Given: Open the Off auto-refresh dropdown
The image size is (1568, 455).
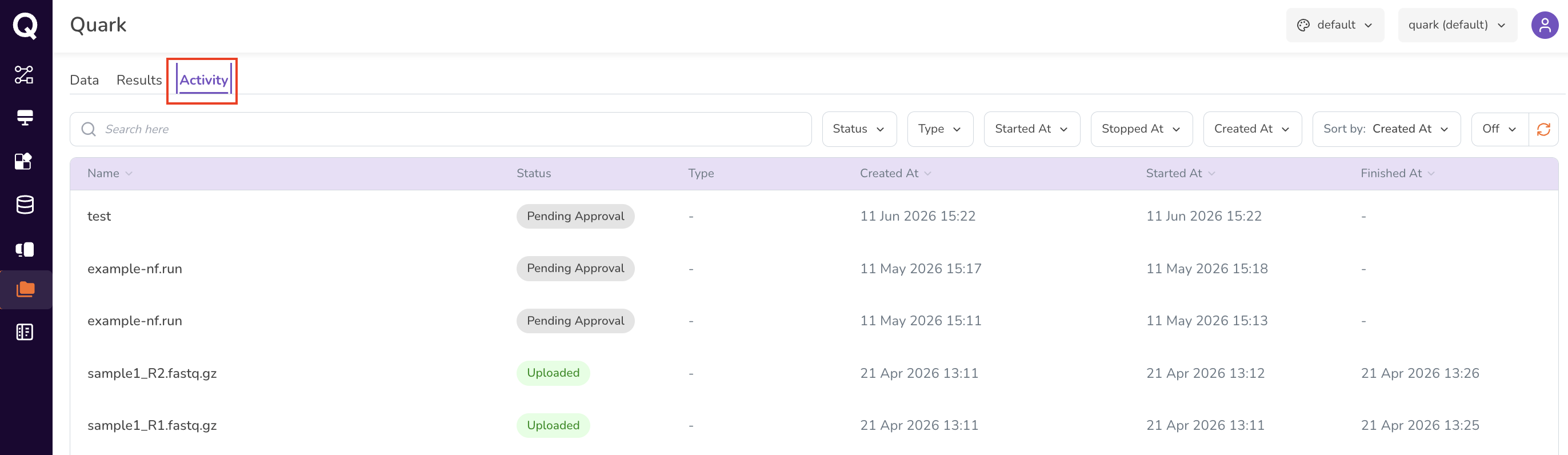Looking at the screenshot, I should coord(1499,129).
